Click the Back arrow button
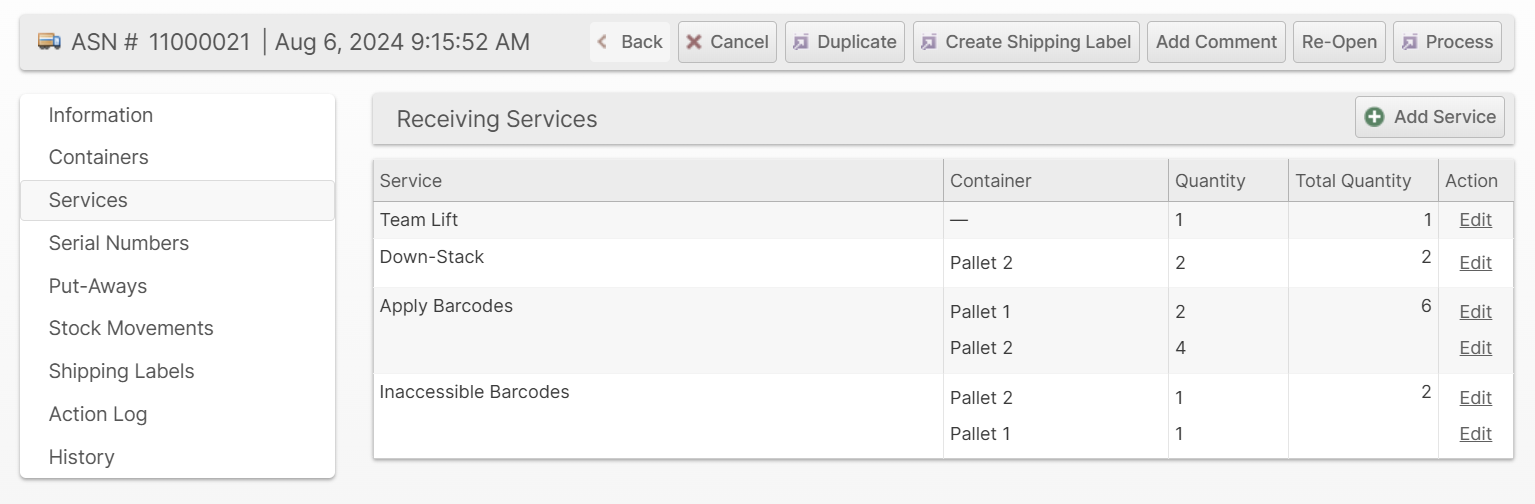The image size is (1535, 504). 630,42
